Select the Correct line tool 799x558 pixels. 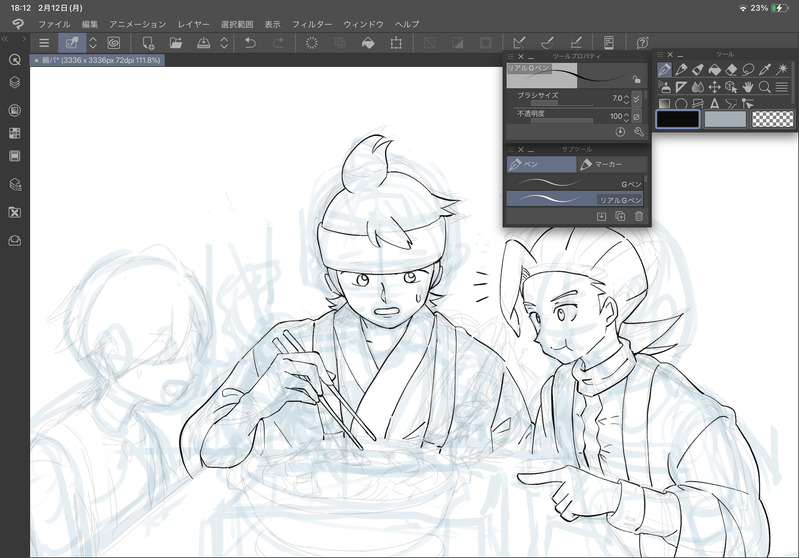click(748, 104)
